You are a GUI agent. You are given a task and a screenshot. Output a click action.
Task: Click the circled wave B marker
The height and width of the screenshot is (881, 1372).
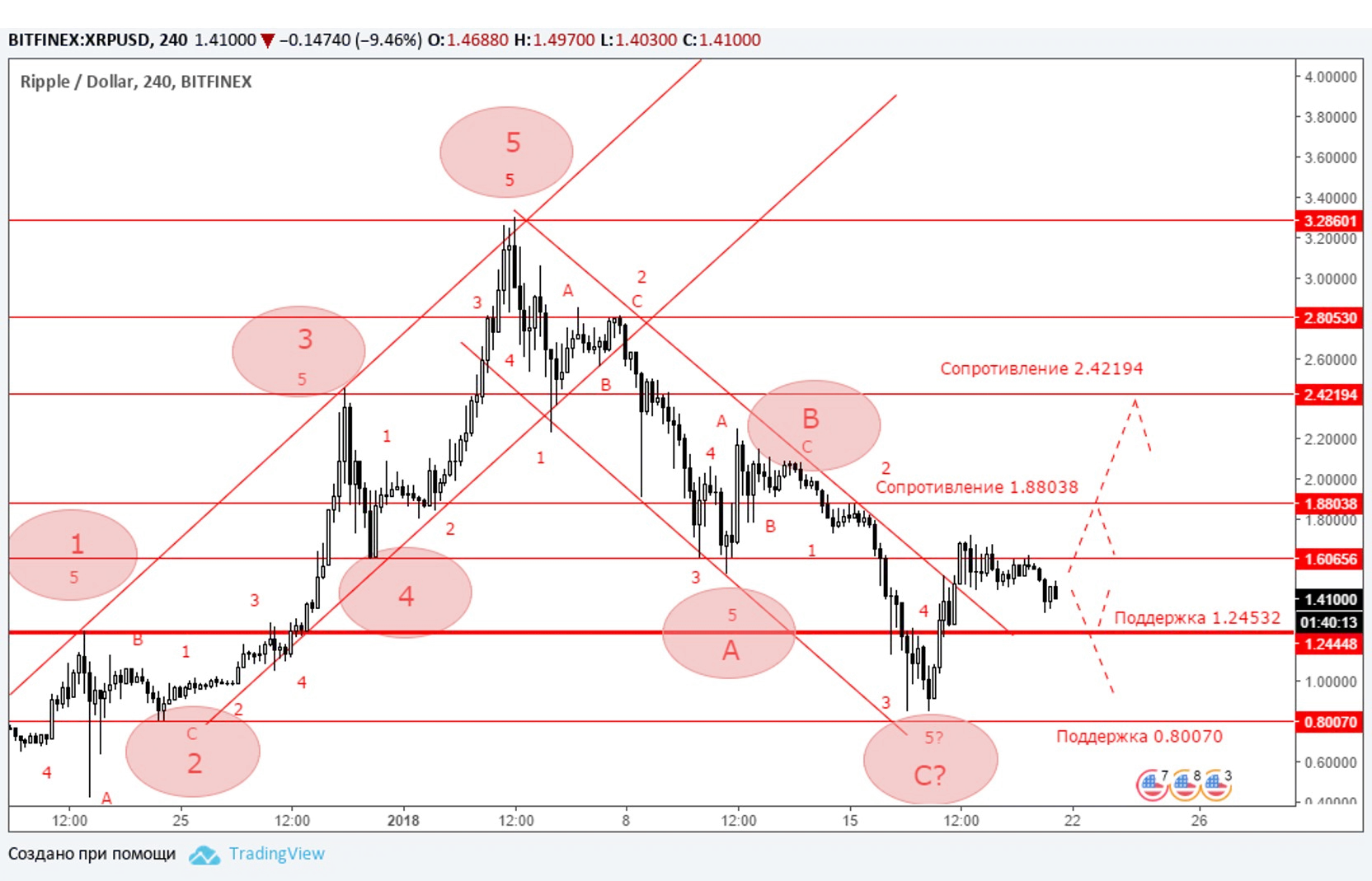814,425
